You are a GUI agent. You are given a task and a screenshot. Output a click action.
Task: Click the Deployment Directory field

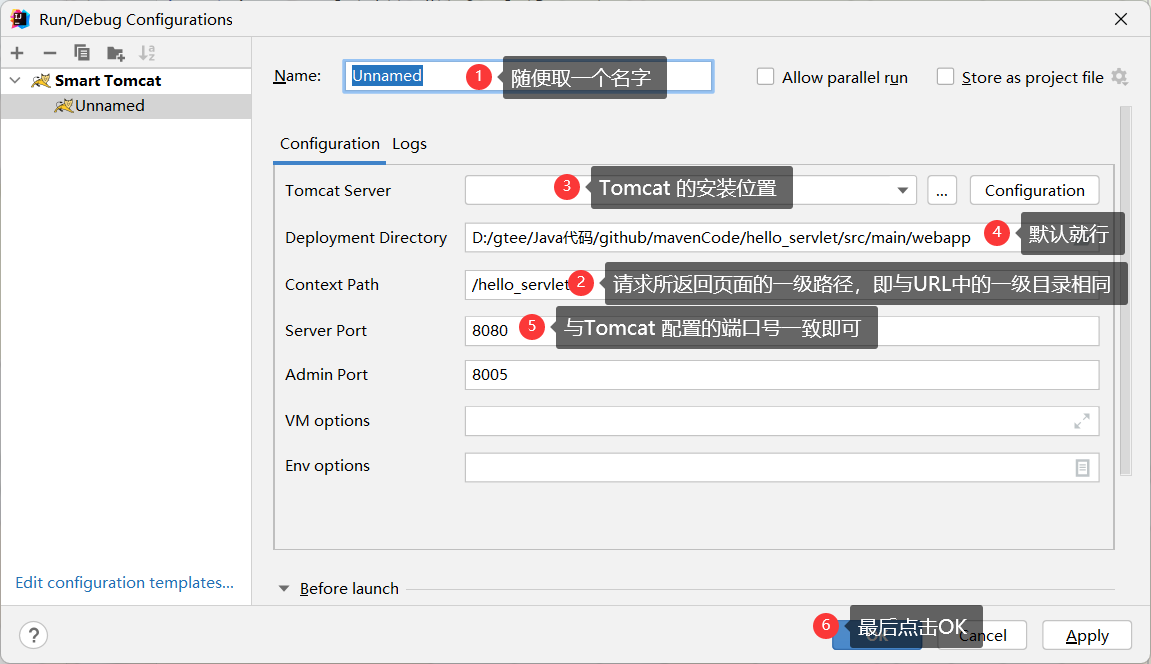(782, 238)
